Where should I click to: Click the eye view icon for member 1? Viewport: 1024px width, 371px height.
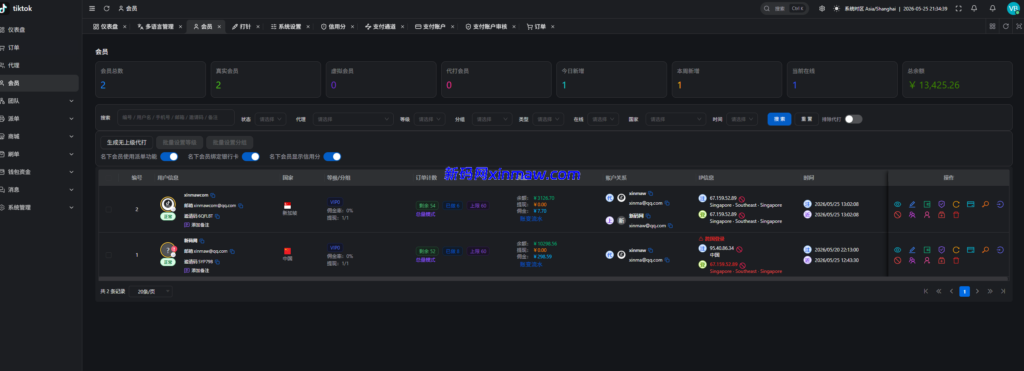click(897, 250)
